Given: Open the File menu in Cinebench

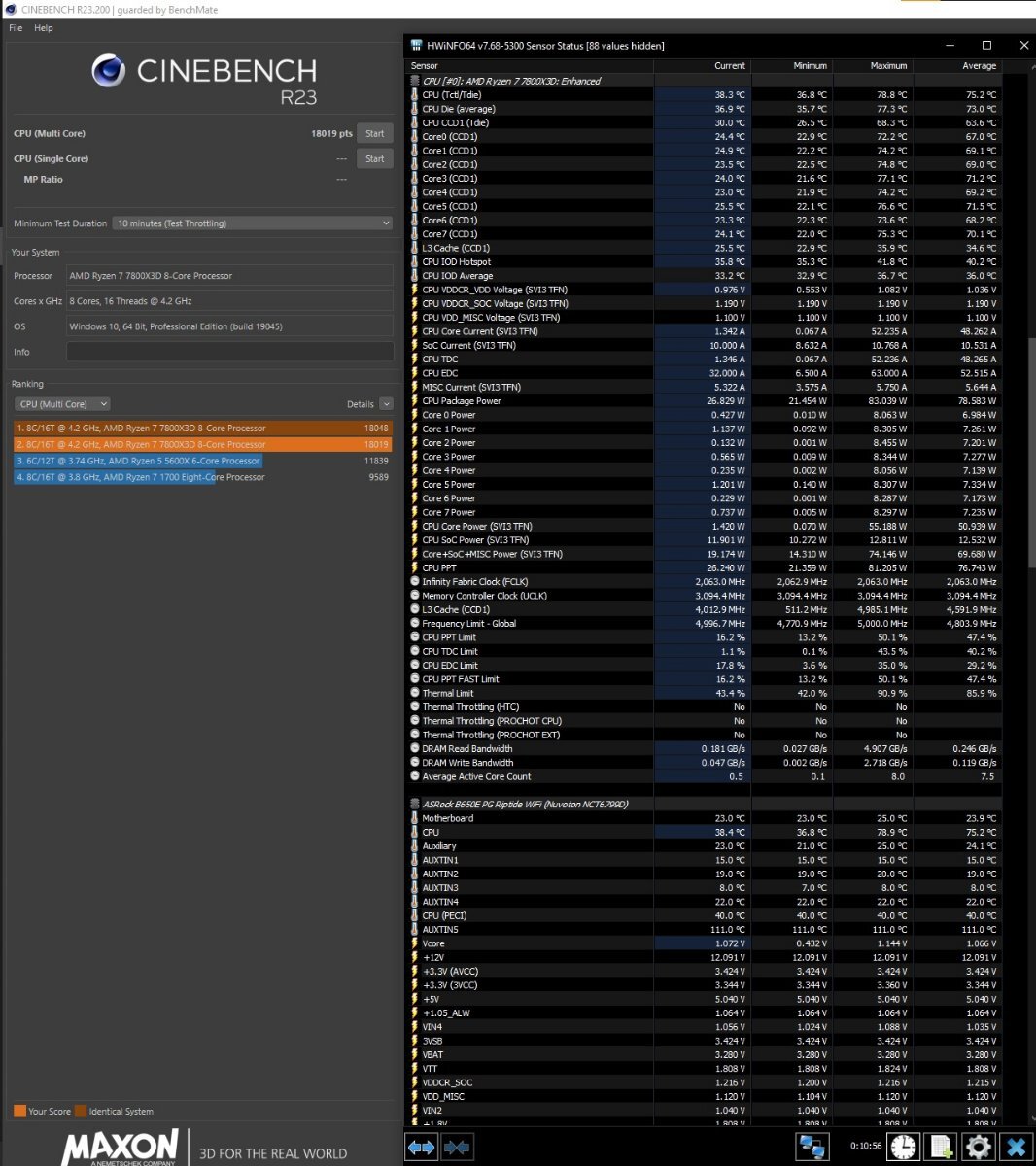Looking at the screenshot, I should point(16,28).
